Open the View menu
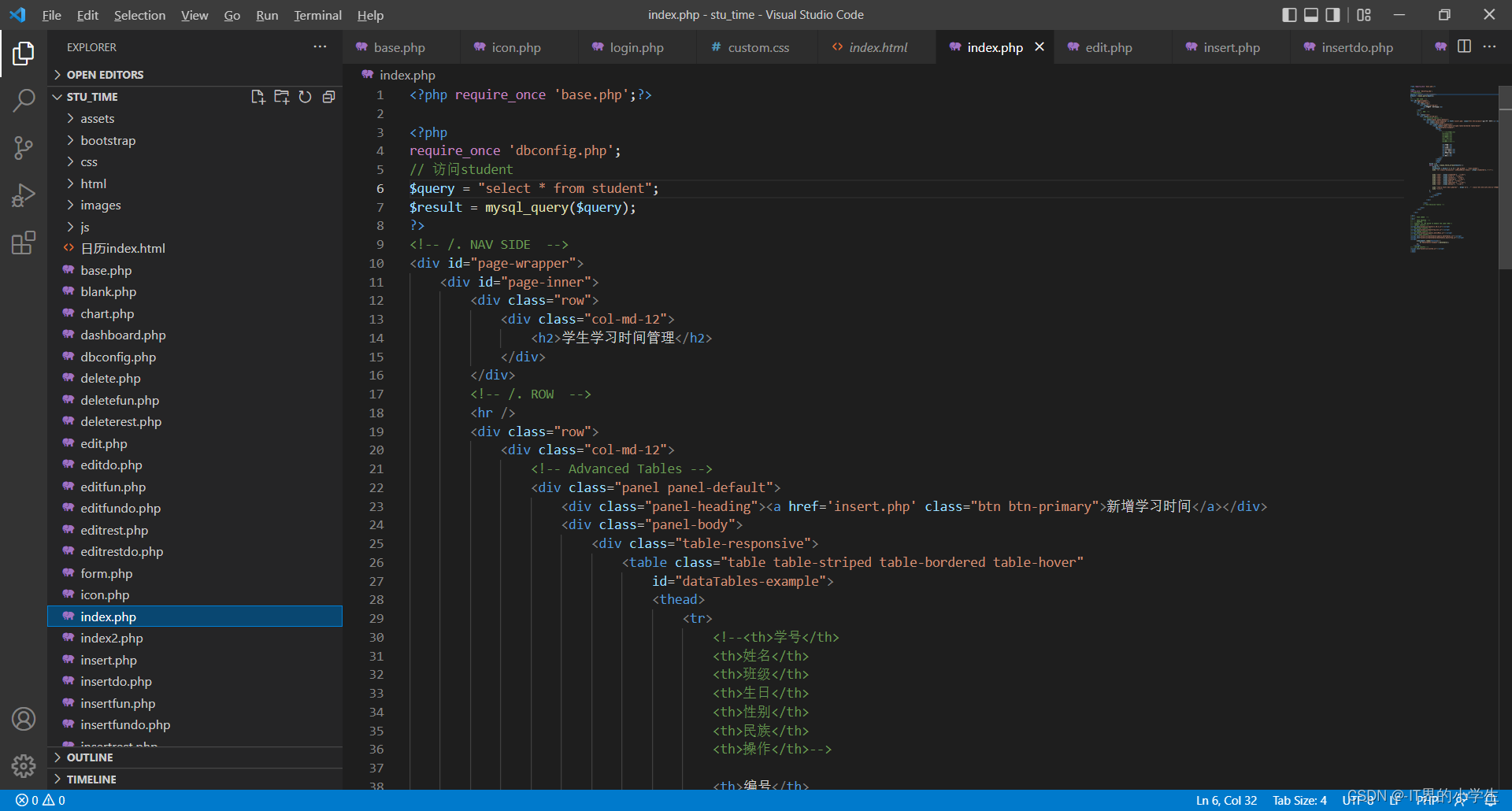Viewport: 1512px width, 811px height. (x=195, y=15)
